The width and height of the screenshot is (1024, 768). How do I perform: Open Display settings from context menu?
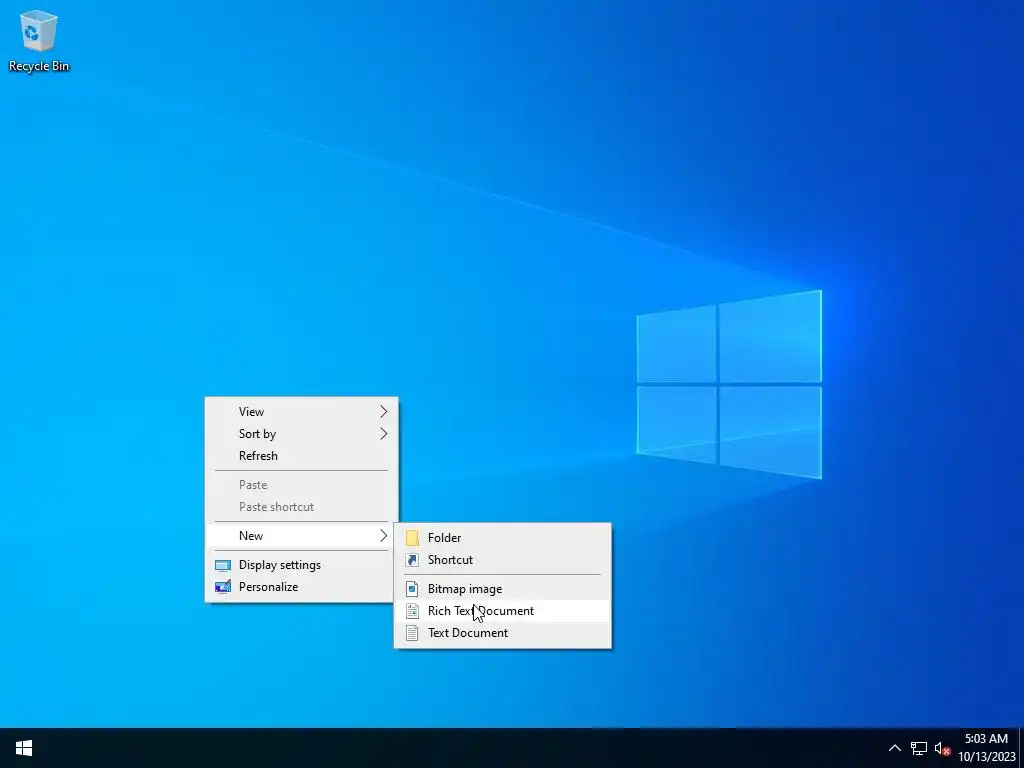tap(301, 565)
